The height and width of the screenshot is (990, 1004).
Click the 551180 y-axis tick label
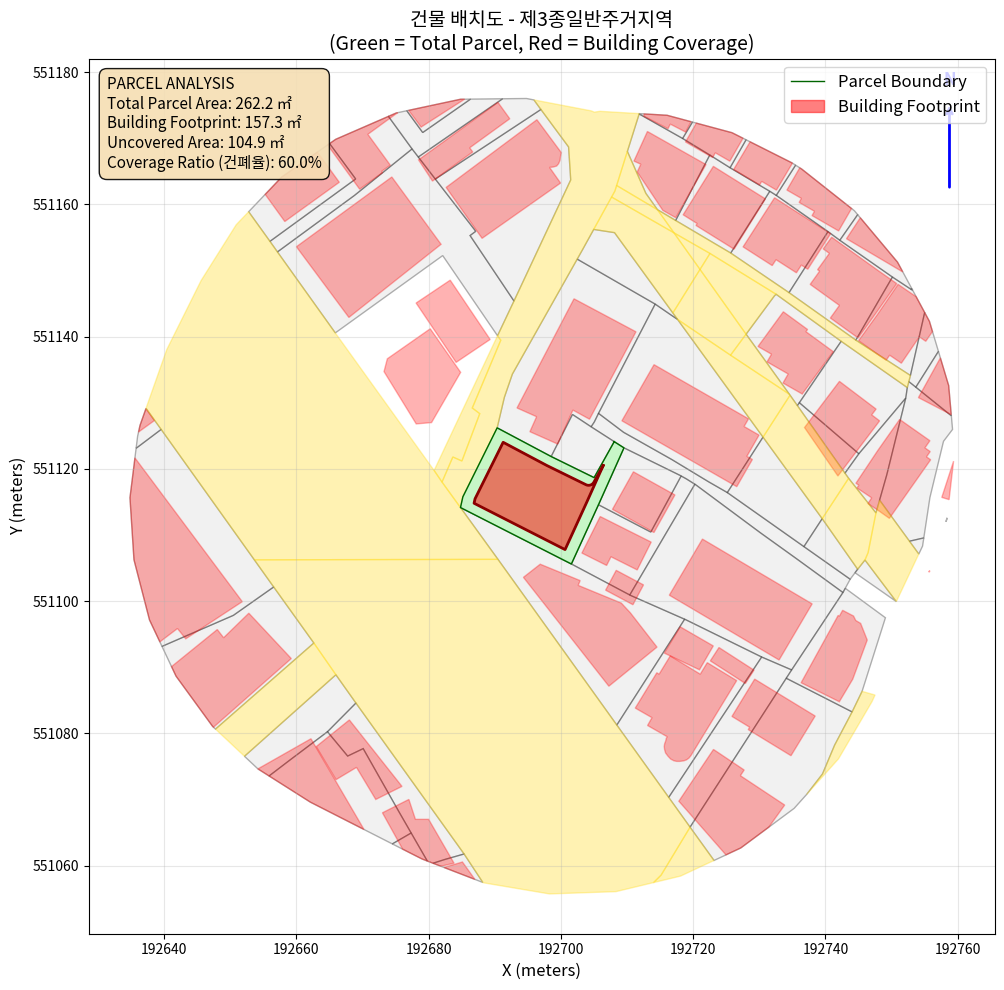(x=58, y=73)
